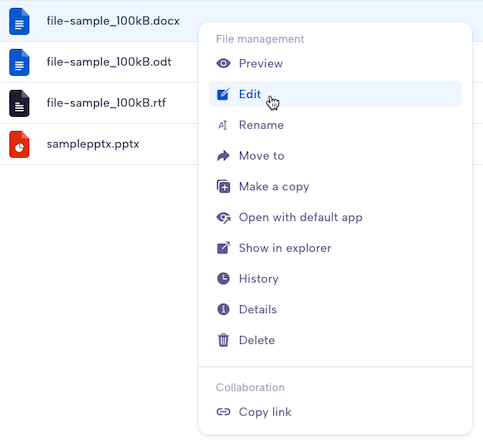Click the icon beside Show in explorer
Image resolution: width=483 pixels, height=447 pixels.
pos(223,248)
